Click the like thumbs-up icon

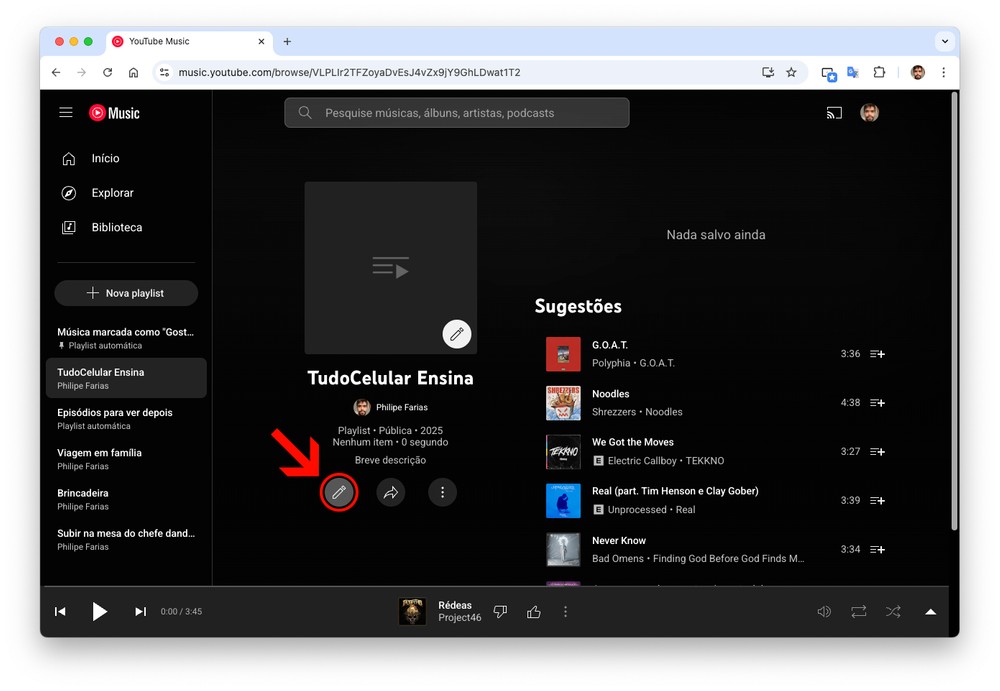pos(534,611)
